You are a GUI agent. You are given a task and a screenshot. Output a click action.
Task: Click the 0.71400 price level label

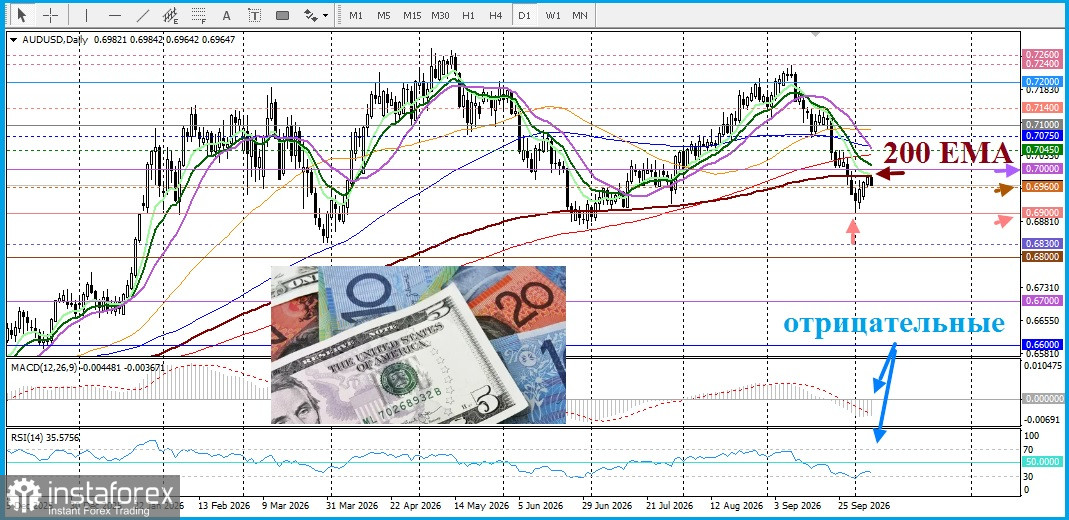click(1041, 108)
